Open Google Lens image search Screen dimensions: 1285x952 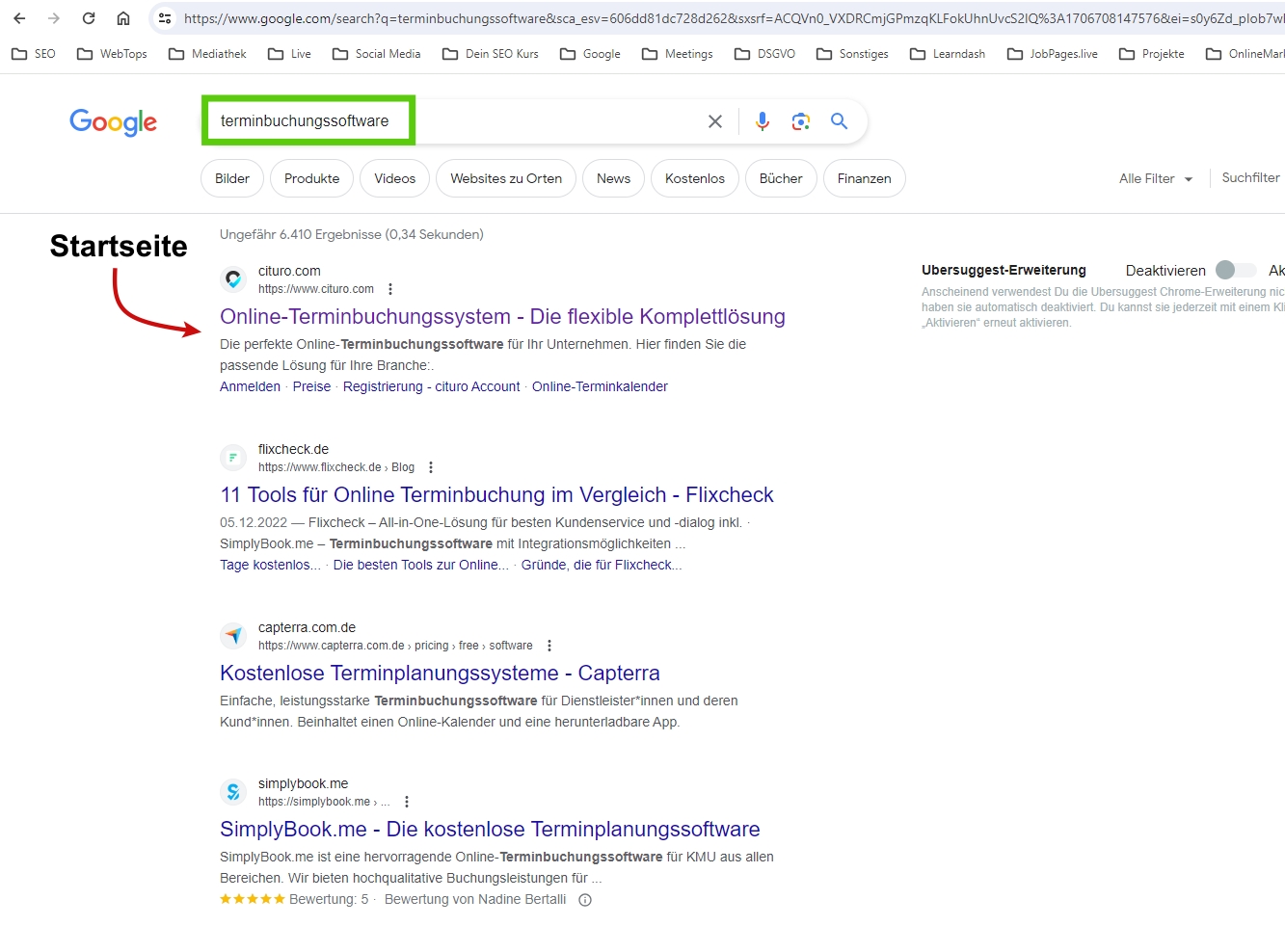800,121
